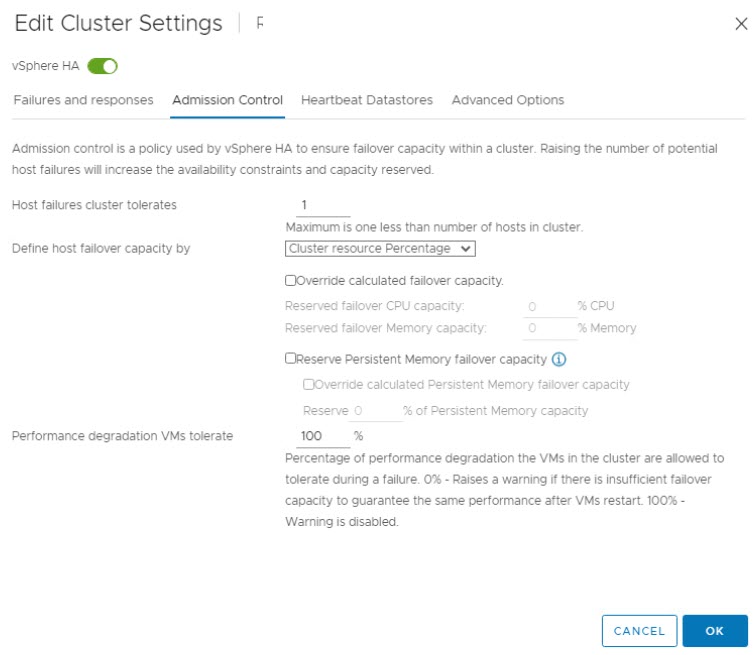Toggle the vSphere HA switch off
756x655 pixels.
tap(102, 66)
